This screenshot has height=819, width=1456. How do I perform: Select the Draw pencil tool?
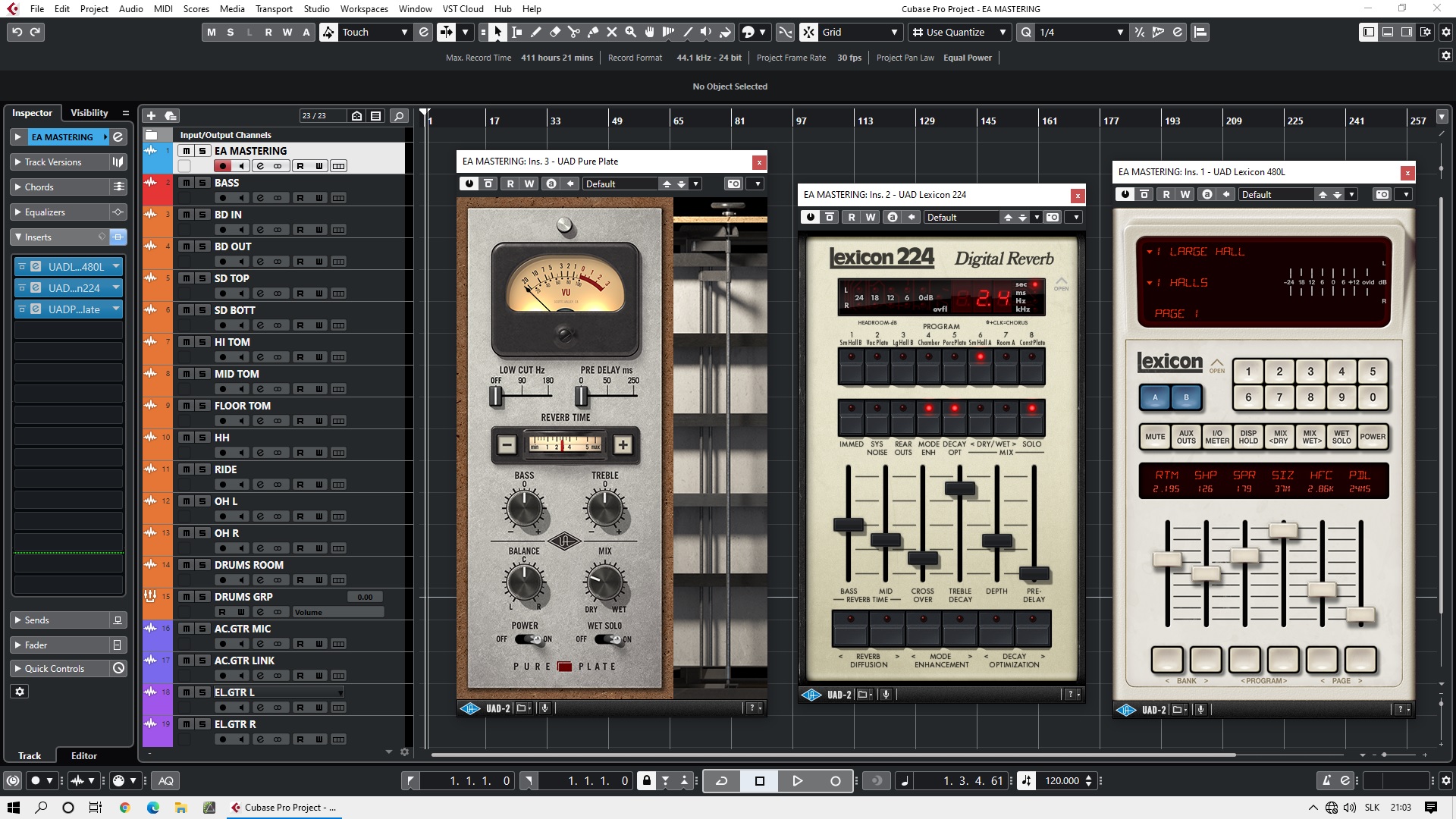click(x=535, y=32)
